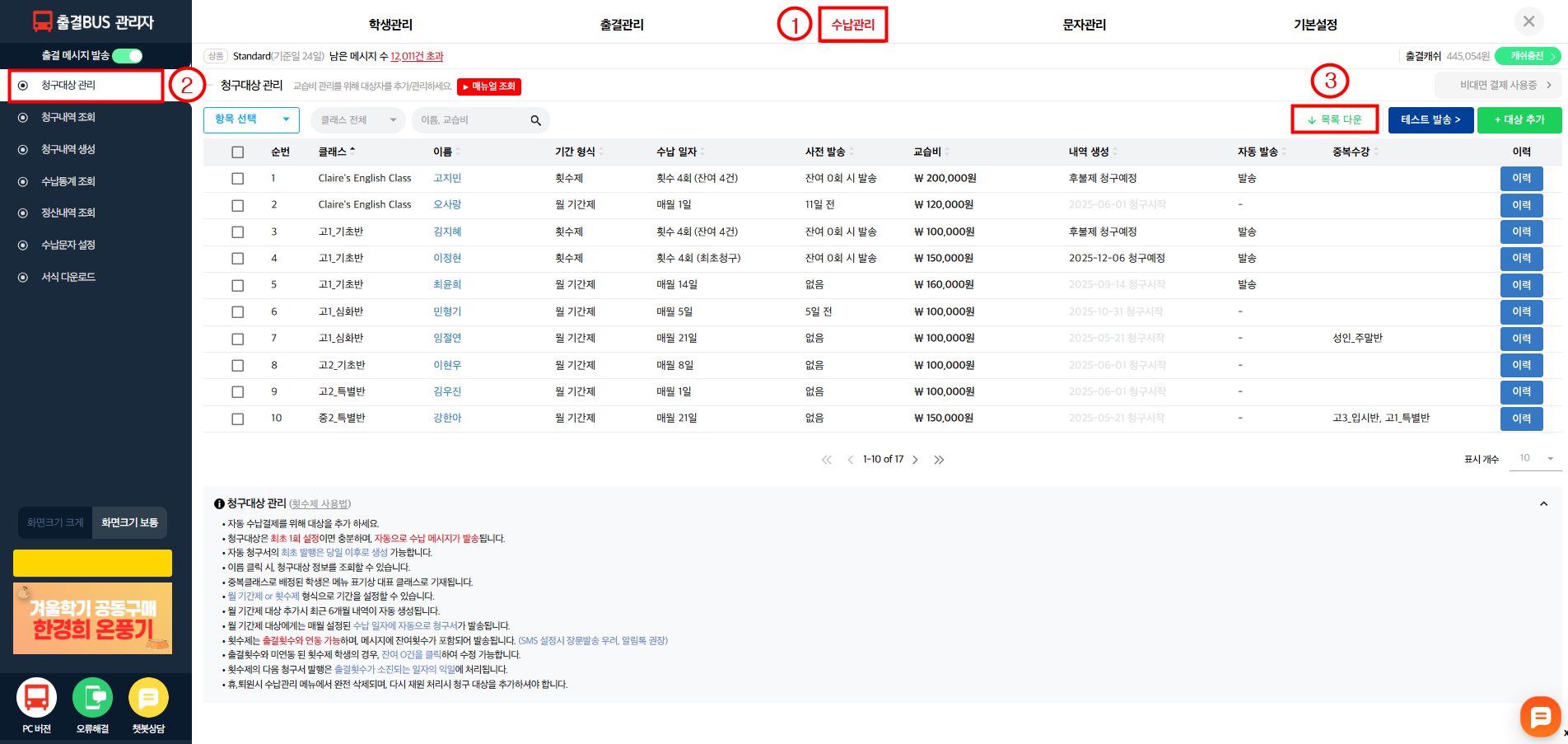This screenshot has width=1568, height=744.
Task: Go to next page arrow
Action: click(x=915, y=460)
